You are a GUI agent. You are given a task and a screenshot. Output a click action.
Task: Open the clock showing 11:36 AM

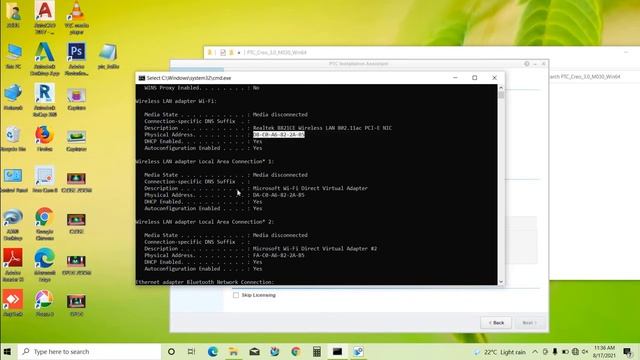[604, 351]
